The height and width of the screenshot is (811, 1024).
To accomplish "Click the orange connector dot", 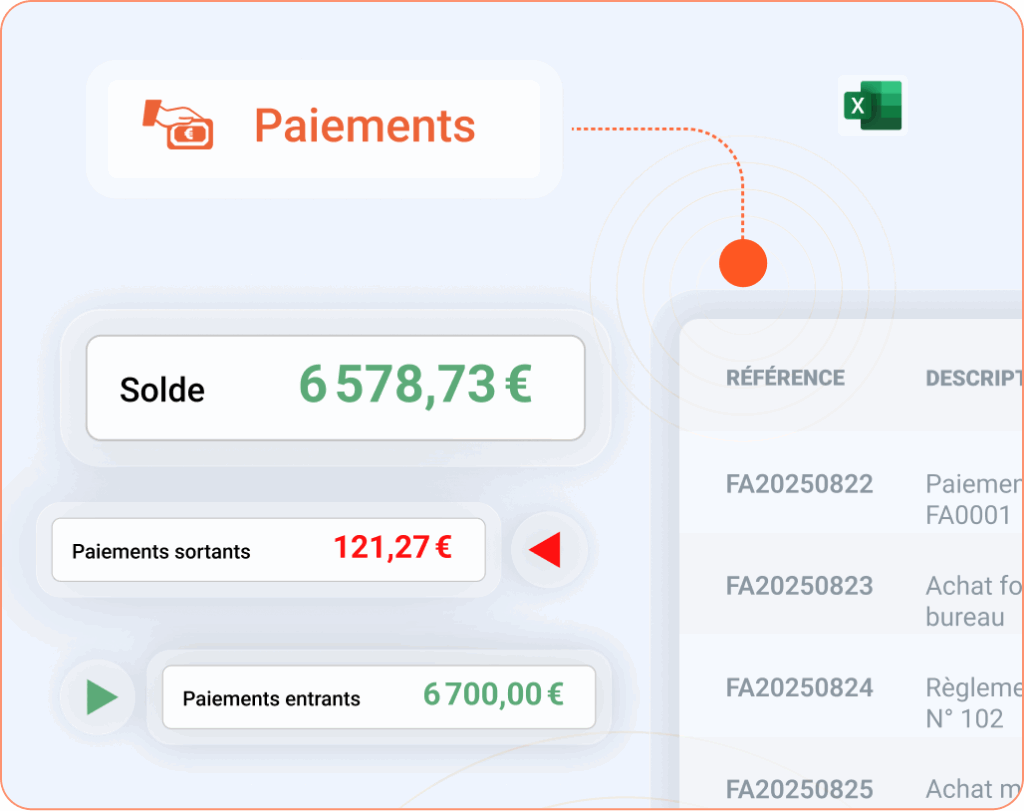I will pos(743,263).
